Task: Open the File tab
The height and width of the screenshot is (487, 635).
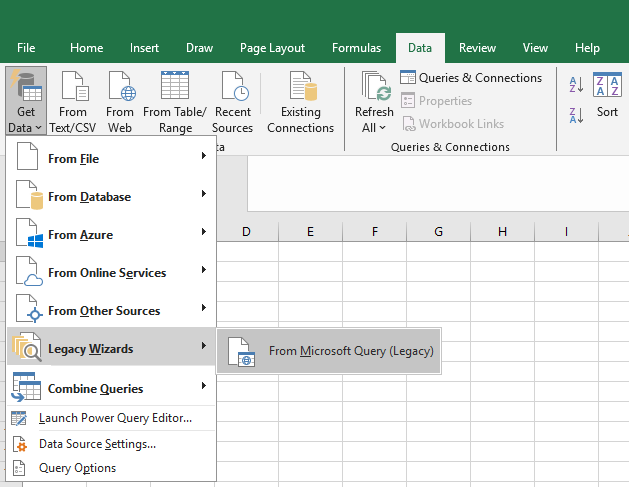Action: tap(26, 48)
